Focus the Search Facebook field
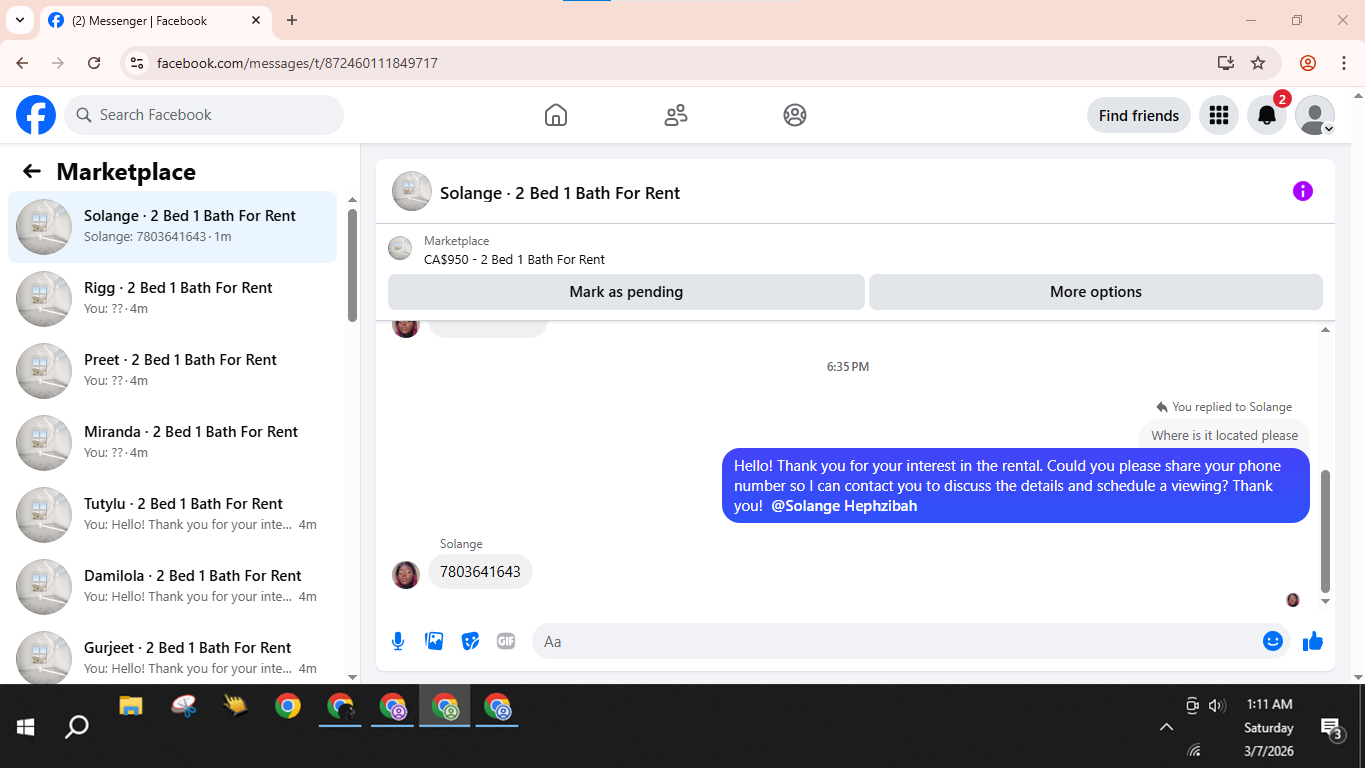The image size is (1365, 768). coord(204,115)
